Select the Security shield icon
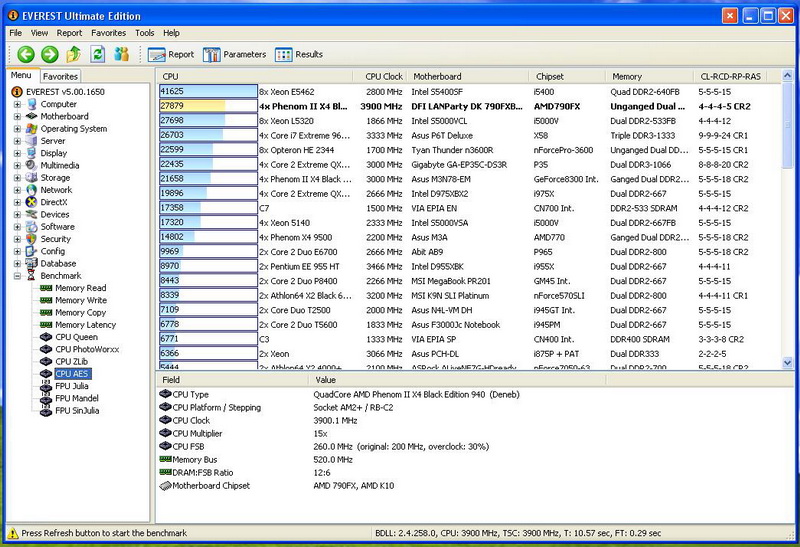 tap(32, 239)
